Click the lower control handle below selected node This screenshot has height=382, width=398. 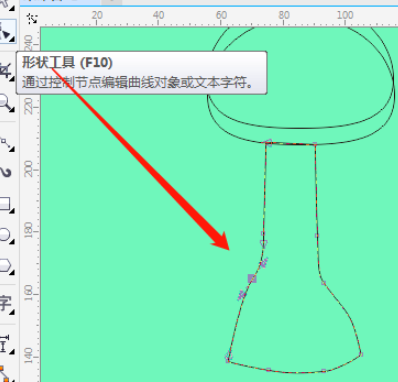(242, 295)
